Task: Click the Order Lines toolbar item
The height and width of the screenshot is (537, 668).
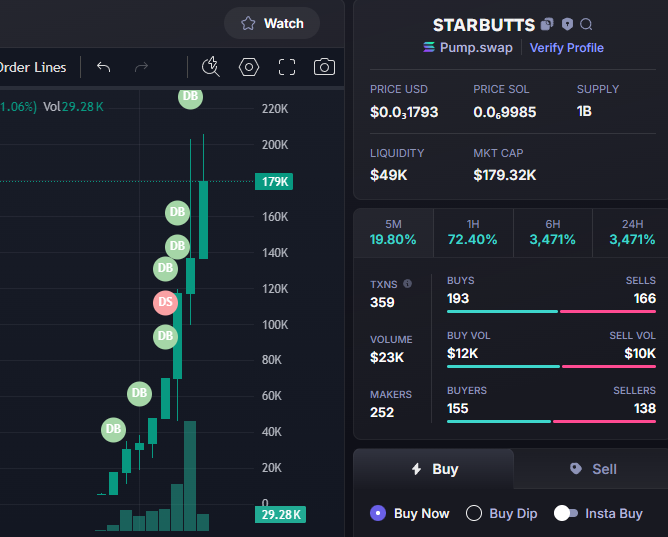Action: point(33,67)
